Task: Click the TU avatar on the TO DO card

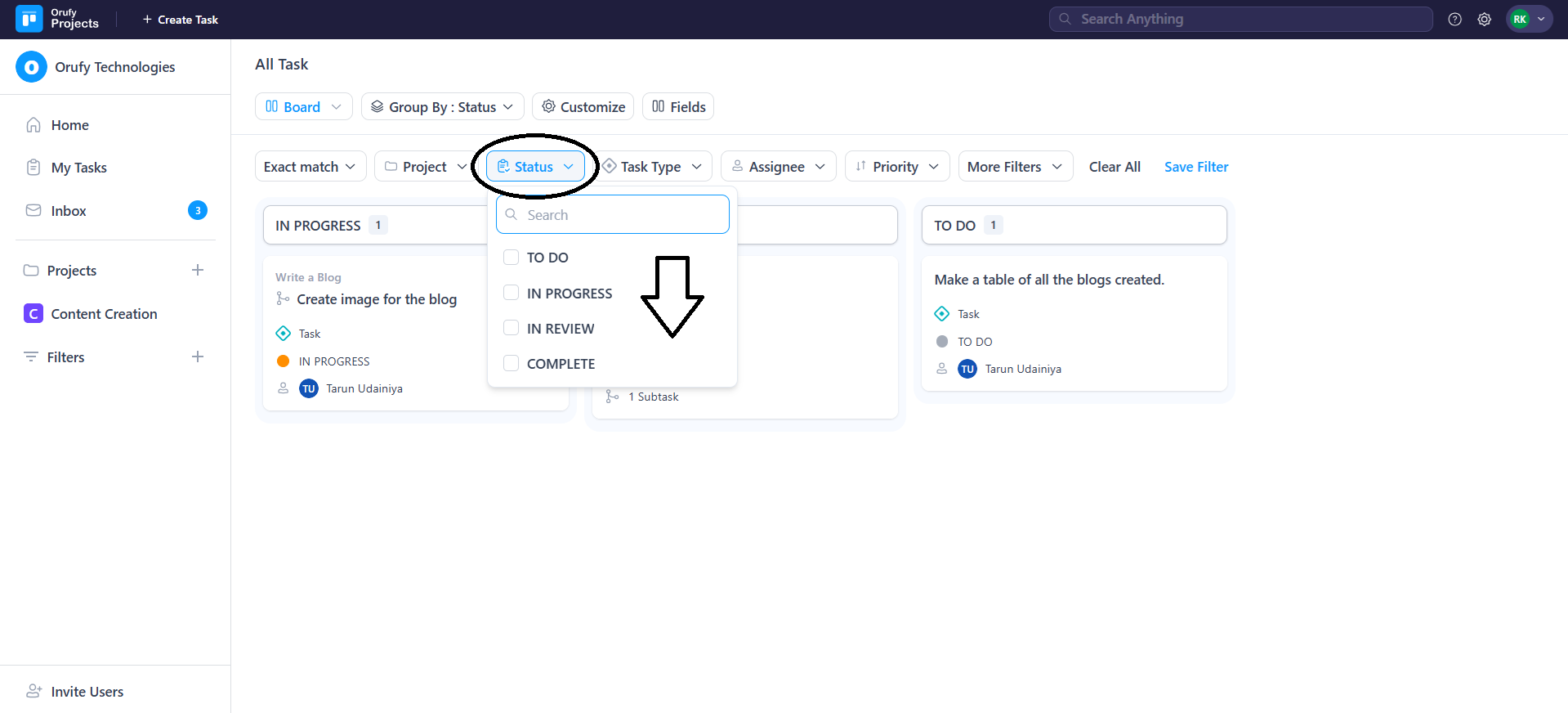Action: point(967,370)
